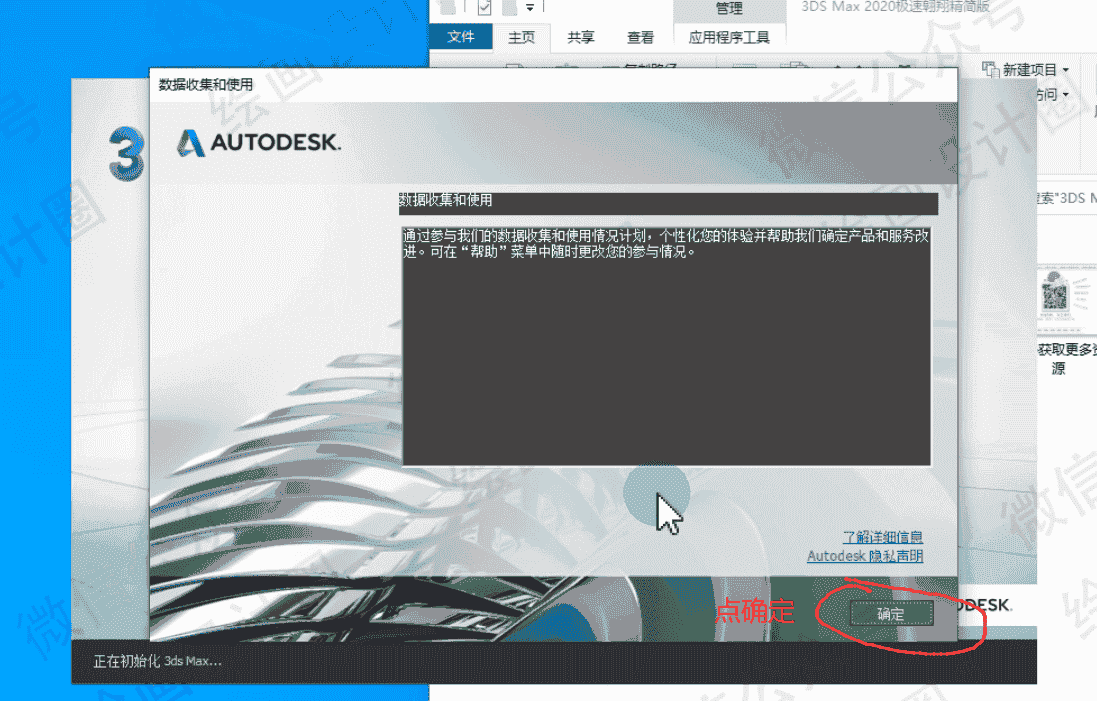Viewport: 1097px width, 701px height.
Task: Switch to the 主页 ribbon tab in Explorer
Action: (521, 37)
